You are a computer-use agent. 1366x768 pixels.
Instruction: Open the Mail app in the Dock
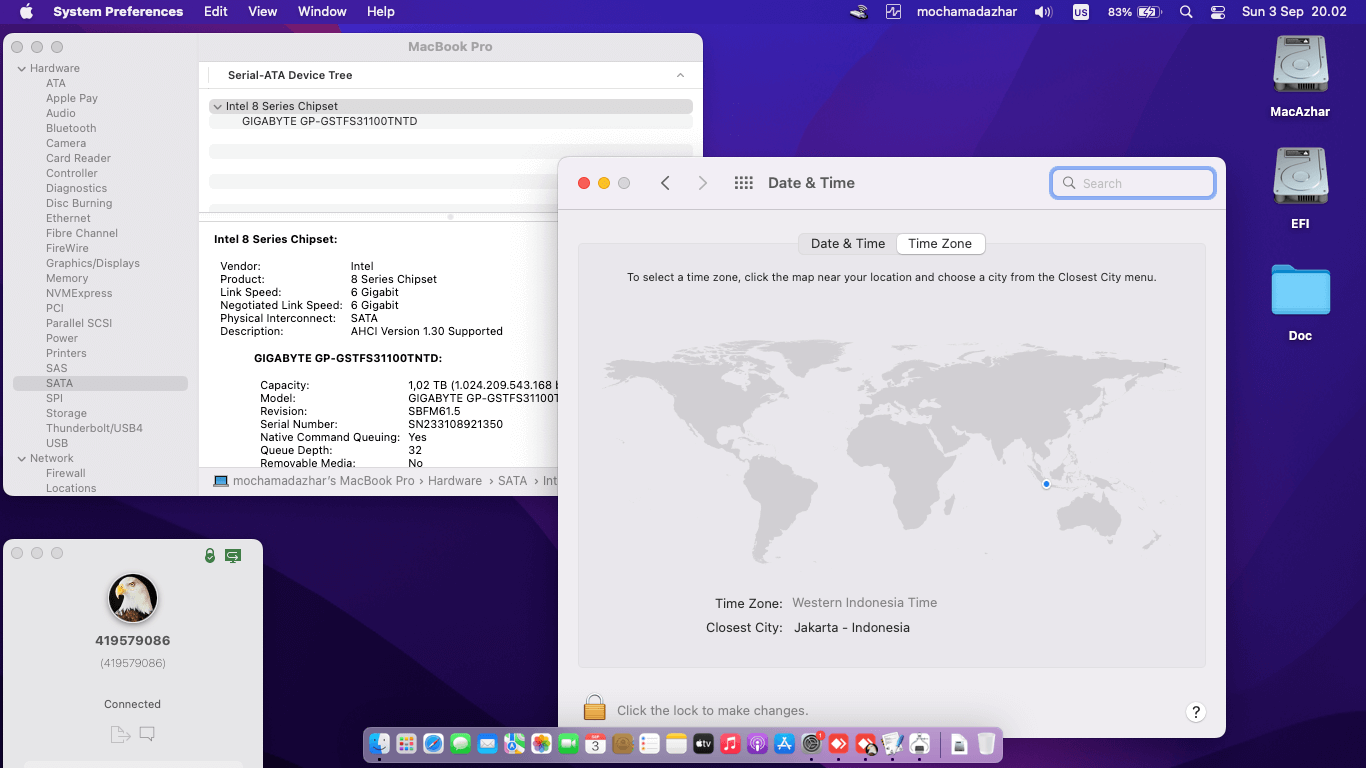point(487,744)
